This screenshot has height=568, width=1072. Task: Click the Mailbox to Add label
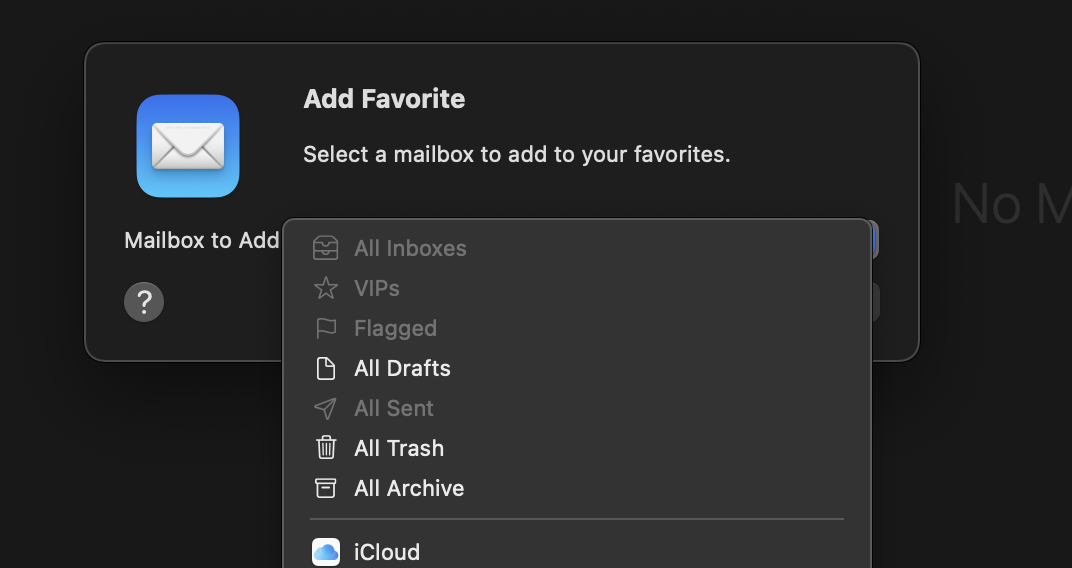click(202, 240)
